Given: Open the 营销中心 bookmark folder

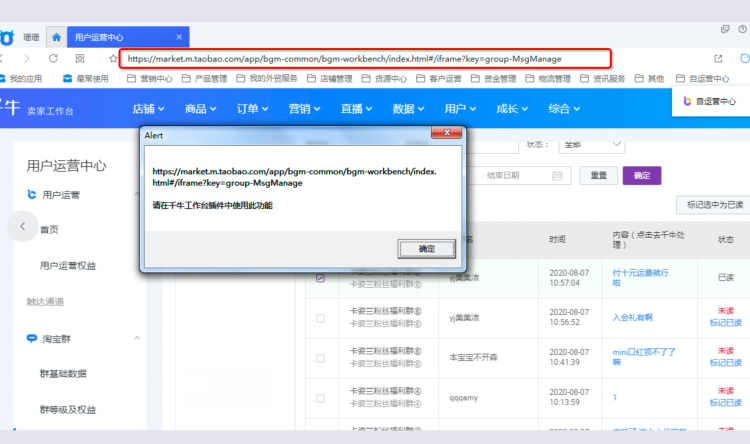Looking at the screenshot, I should click(x=150, y=78).
